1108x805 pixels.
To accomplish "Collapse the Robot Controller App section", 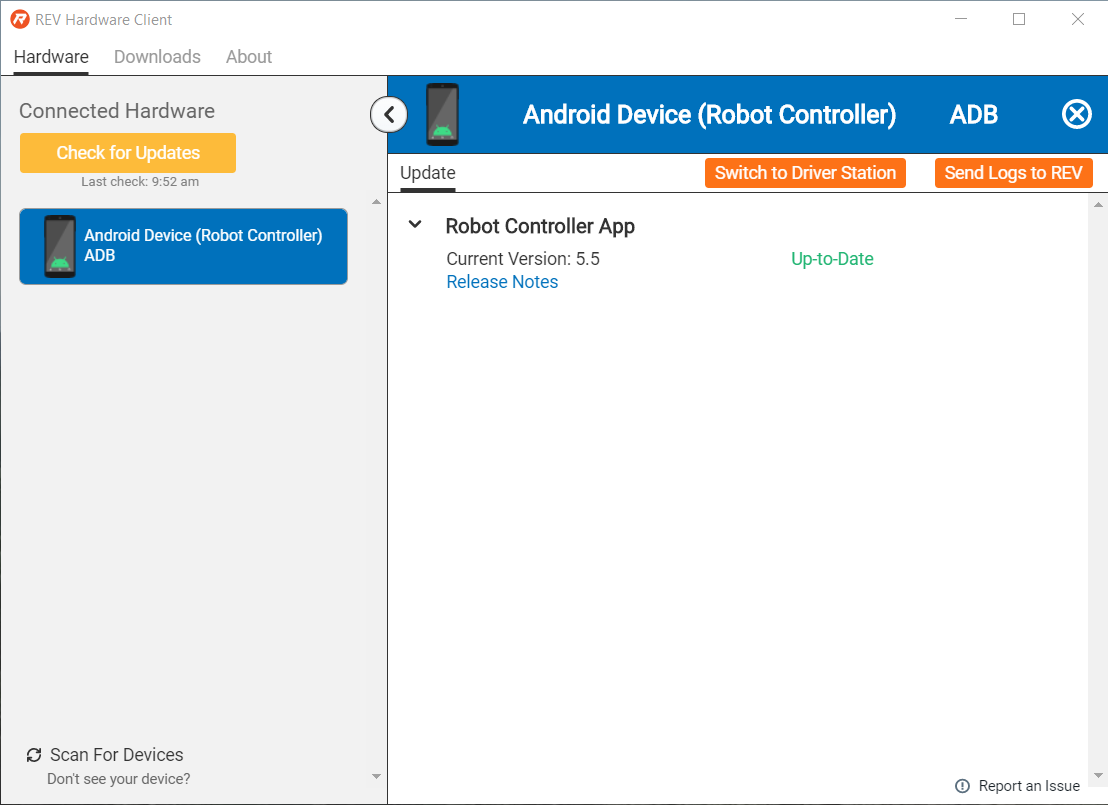I will [416, 225].
